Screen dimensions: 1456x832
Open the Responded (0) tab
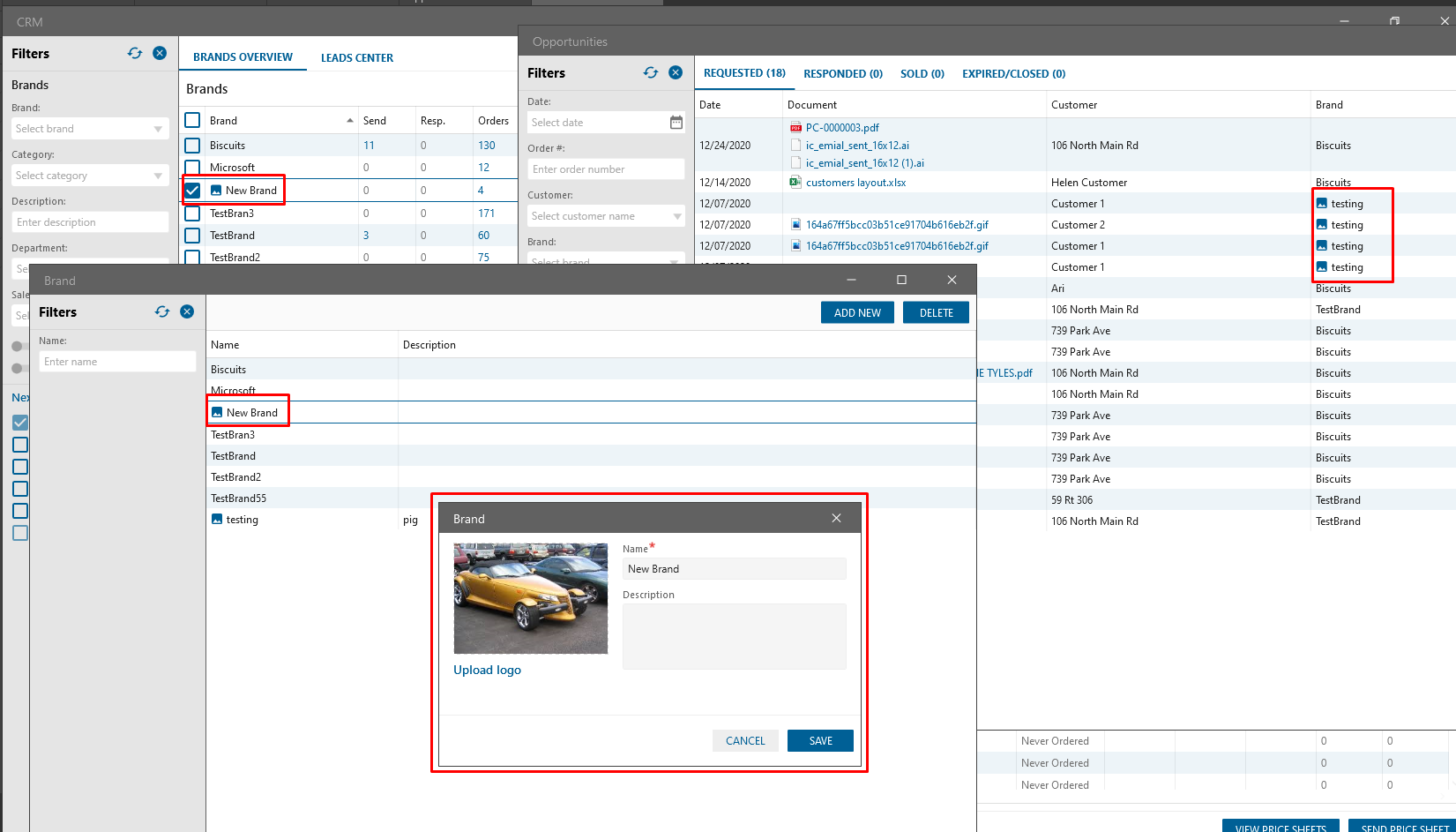point(842,74)
